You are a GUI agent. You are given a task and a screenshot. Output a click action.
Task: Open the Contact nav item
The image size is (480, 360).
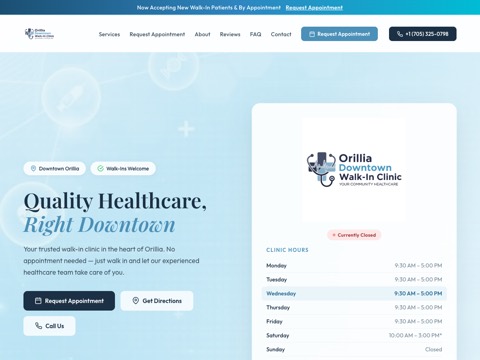coord(281,34)
